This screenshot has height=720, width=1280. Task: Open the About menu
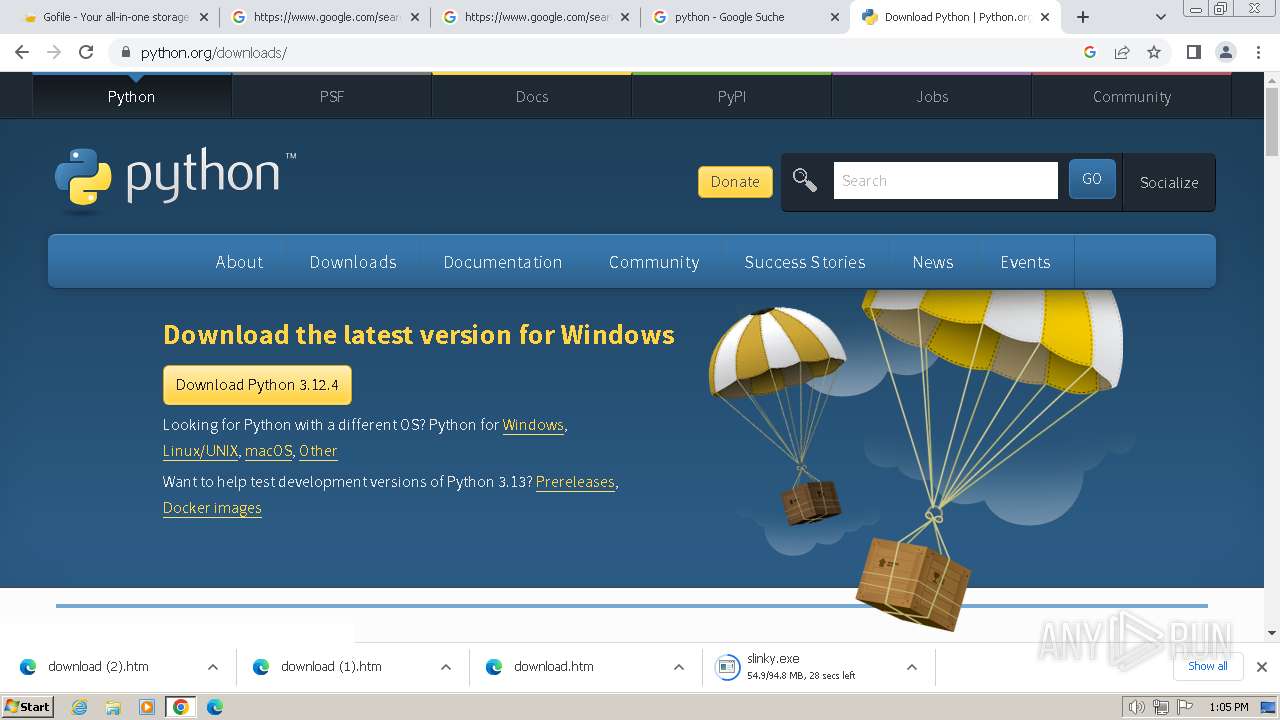click(x=239, y=262)
